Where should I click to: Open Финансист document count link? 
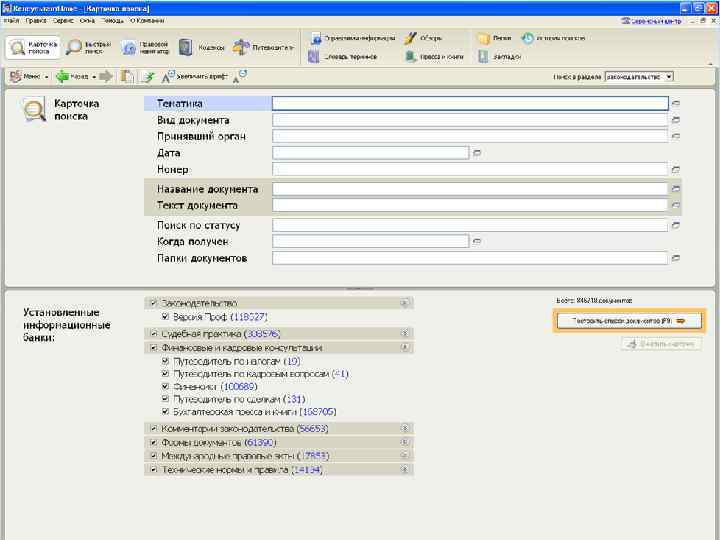[x=239, y=387]
